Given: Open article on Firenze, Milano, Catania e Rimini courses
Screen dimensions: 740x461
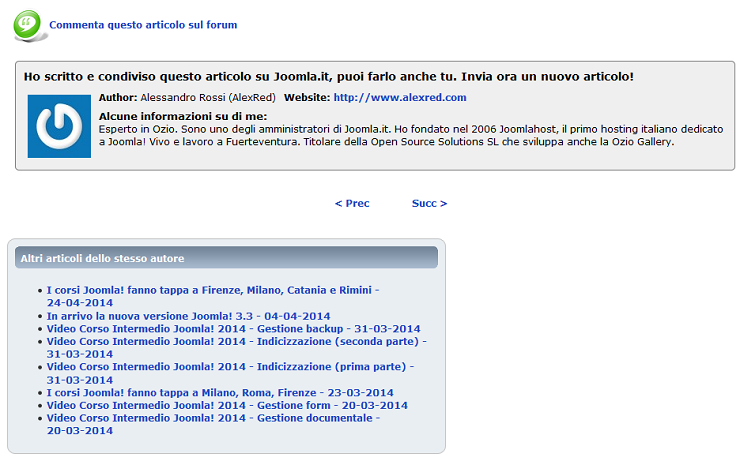Looking at the screenshot, I should click(212, 296).
